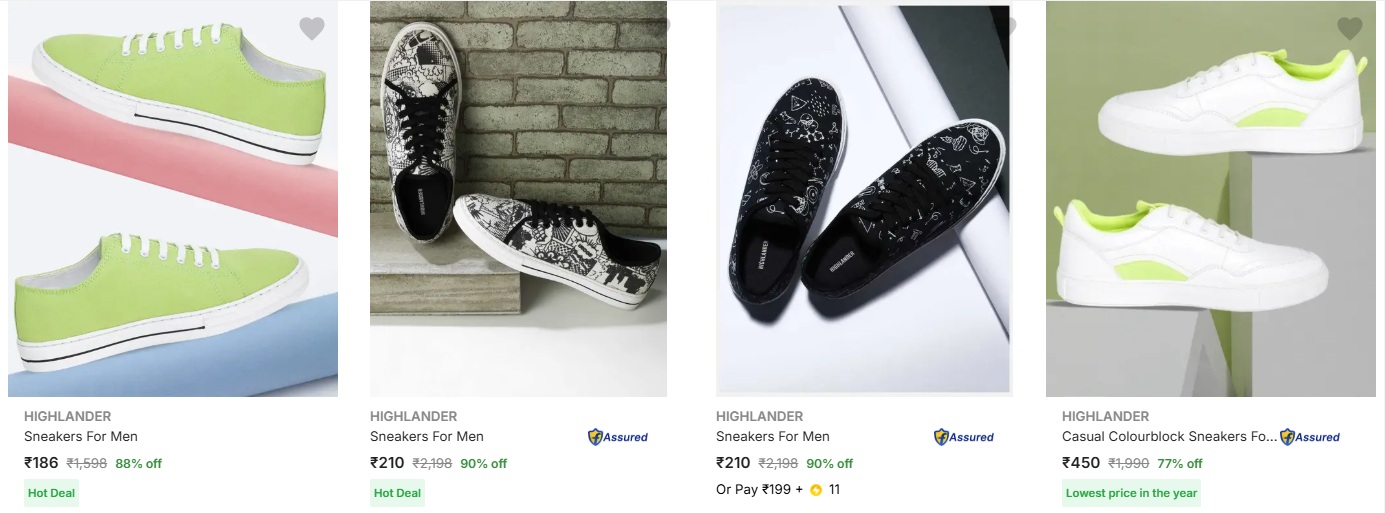The width and height of the screenshot is (1385, 513).
Task: Click the ₹450 price
Action: (1081, 463)
